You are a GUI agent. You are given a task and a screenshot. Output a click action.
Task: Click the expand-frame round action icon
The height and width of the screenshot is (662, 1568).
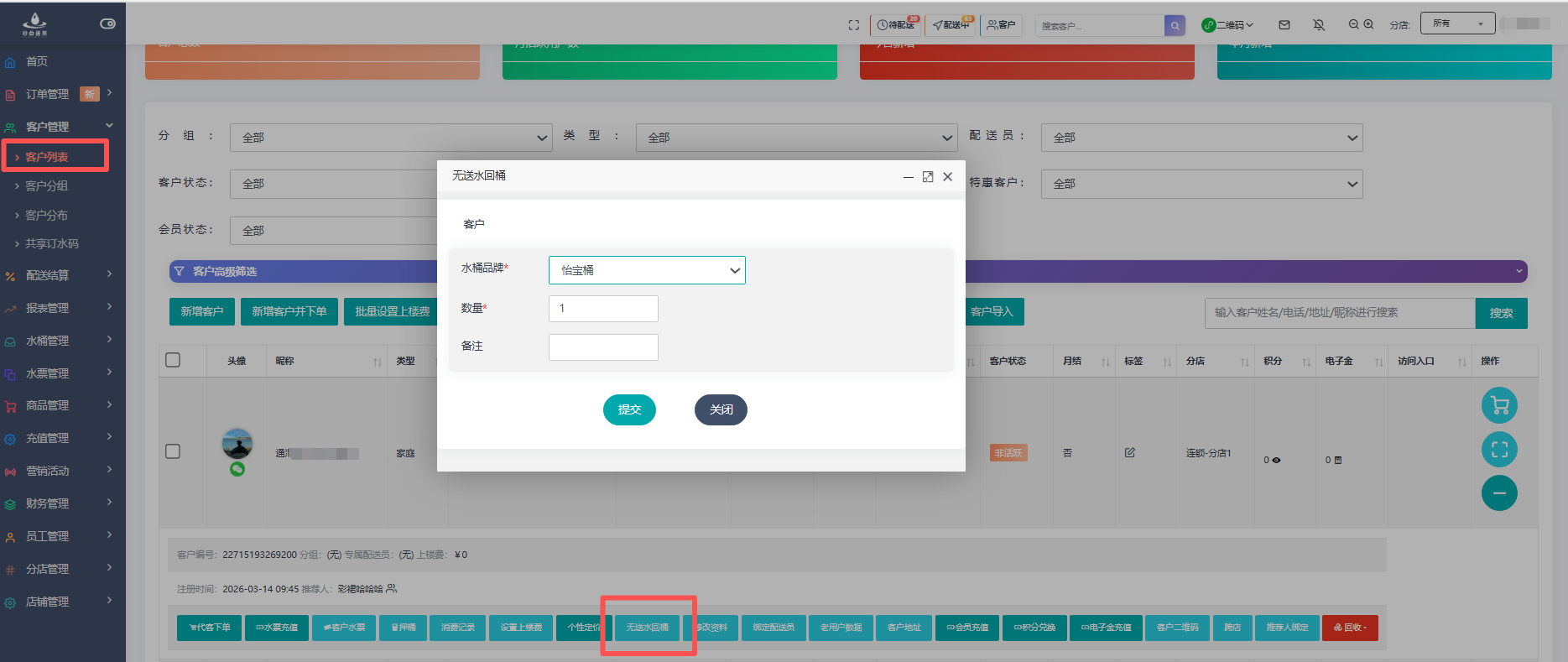1499,450
